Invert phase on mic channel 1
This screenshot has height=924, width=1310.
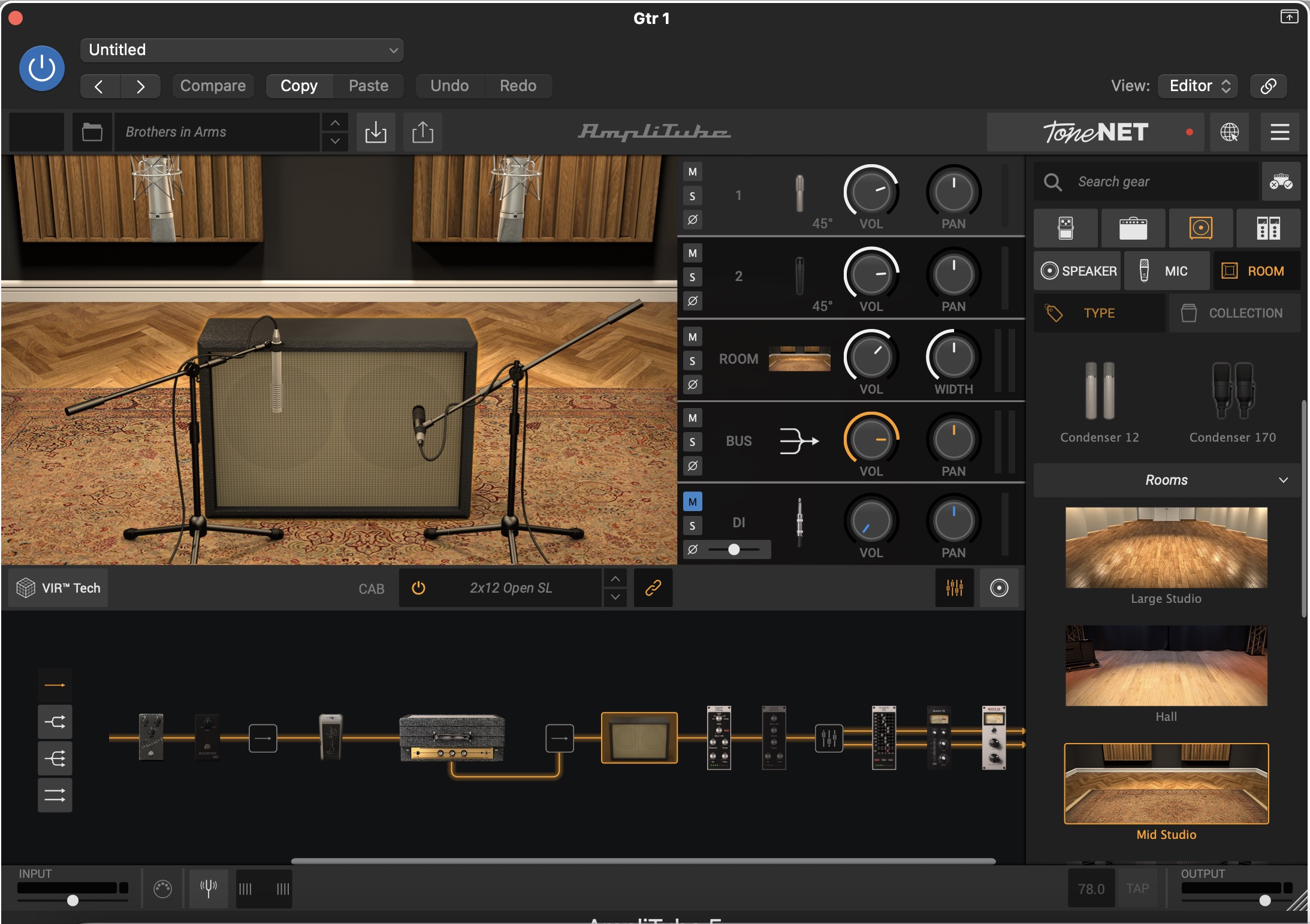pos(693,219)
